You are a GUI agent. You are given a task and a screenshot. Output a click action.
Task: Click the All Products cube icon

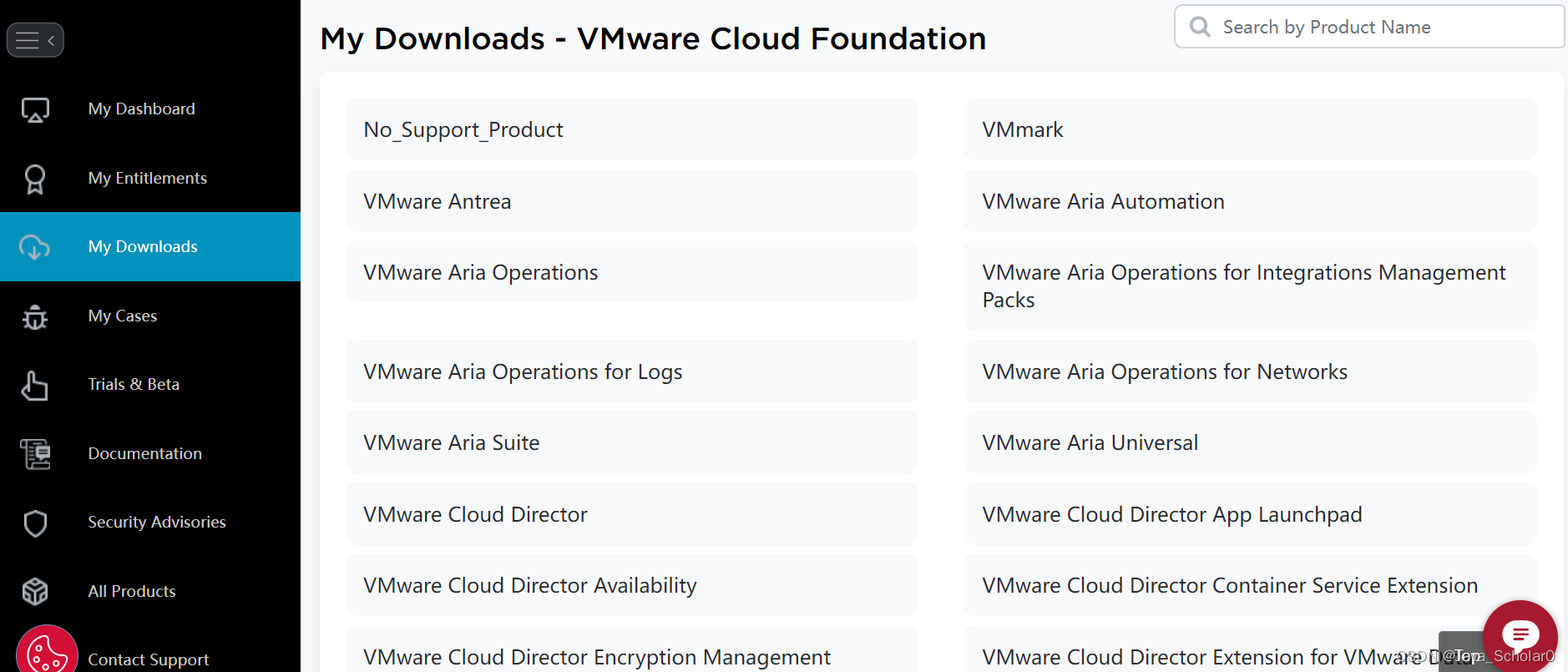[35, 592]
